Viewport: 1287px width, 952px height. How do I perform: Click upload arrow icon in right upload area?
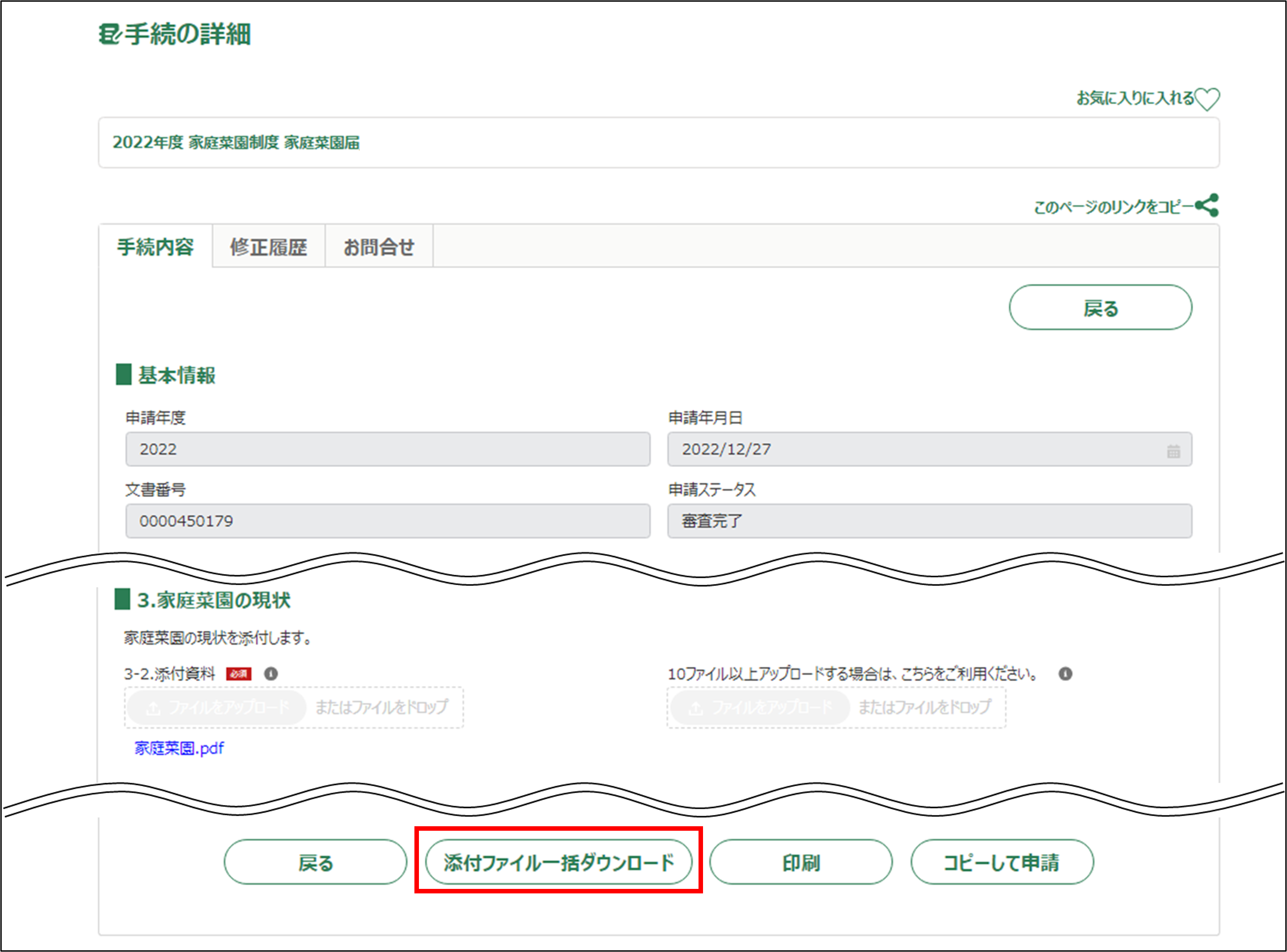696,708
